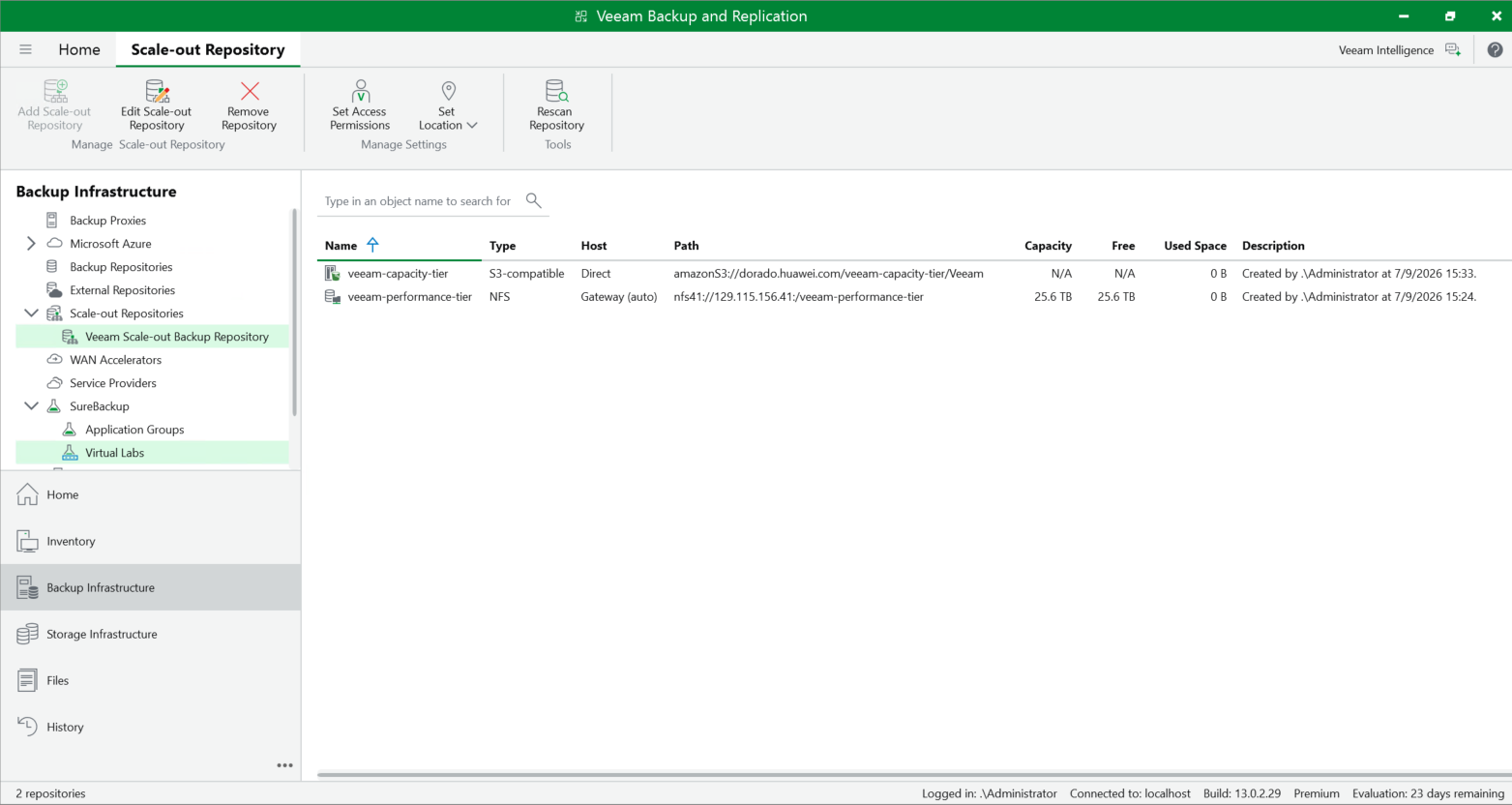
Task: Select Veeam Scale-out Backup Repository tree item
Action: 177,337
